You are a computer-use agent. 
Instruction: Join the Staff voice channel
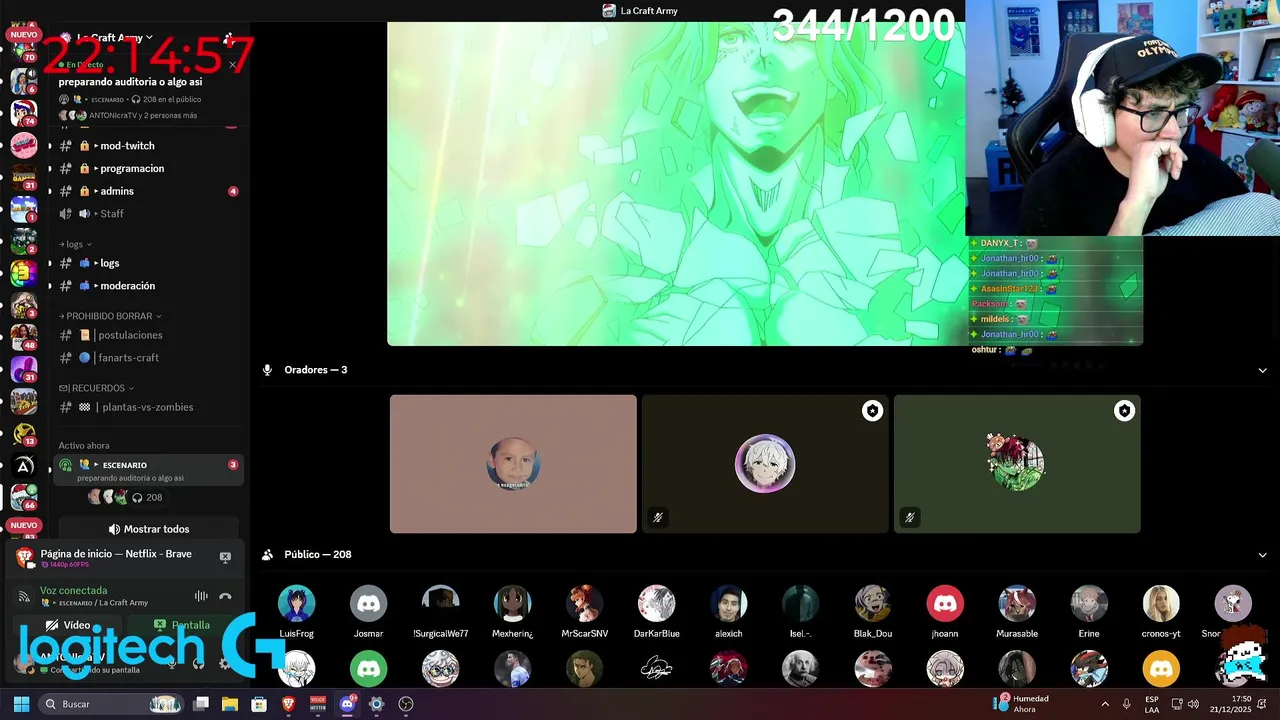(147, 213)
